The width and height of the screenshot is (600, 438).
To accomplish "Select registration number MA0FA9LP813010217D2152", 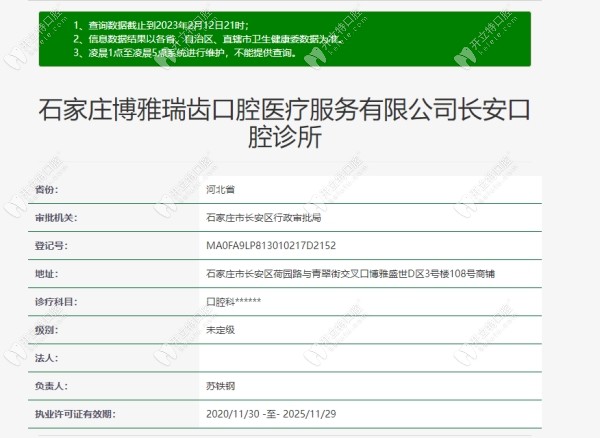I will 271,246.
